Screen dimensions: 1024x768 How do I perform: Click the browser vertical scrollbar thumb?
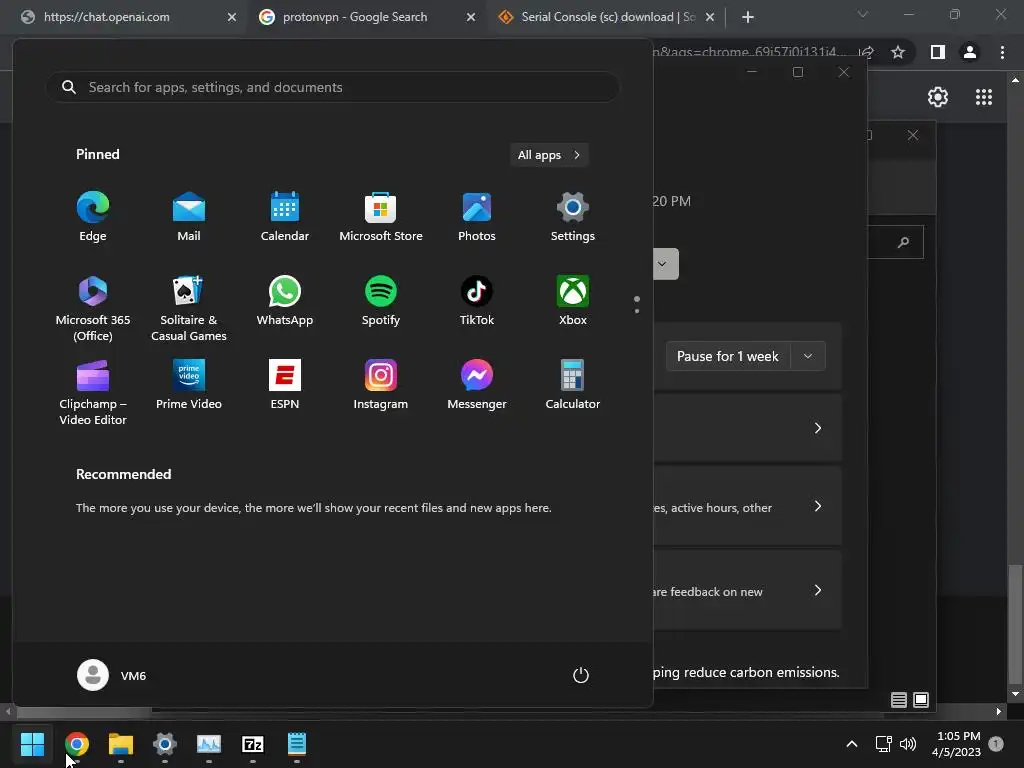[x=1015, y=624]
